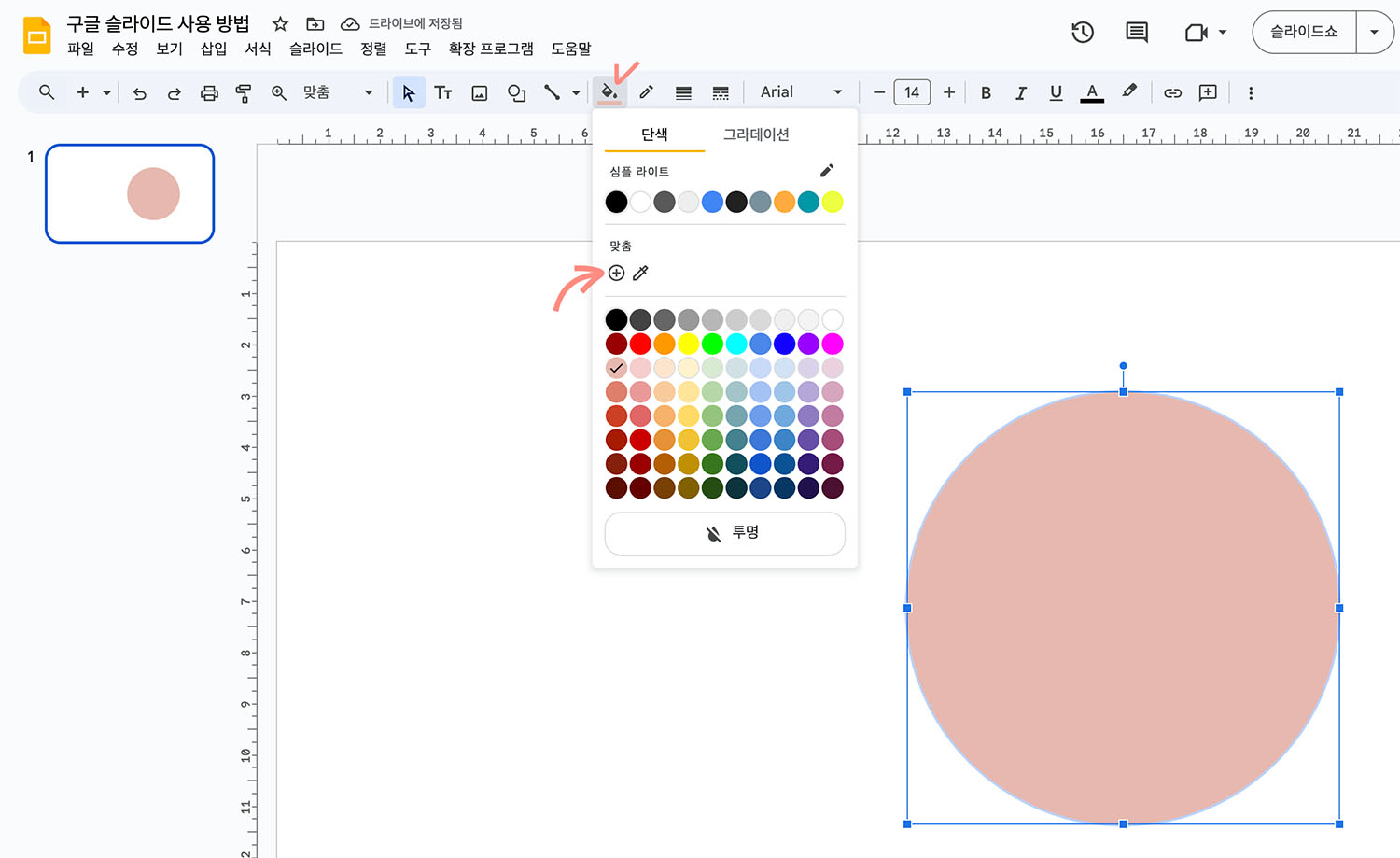
Task: Open the 수정 menu
Action: tap(125, 49)
